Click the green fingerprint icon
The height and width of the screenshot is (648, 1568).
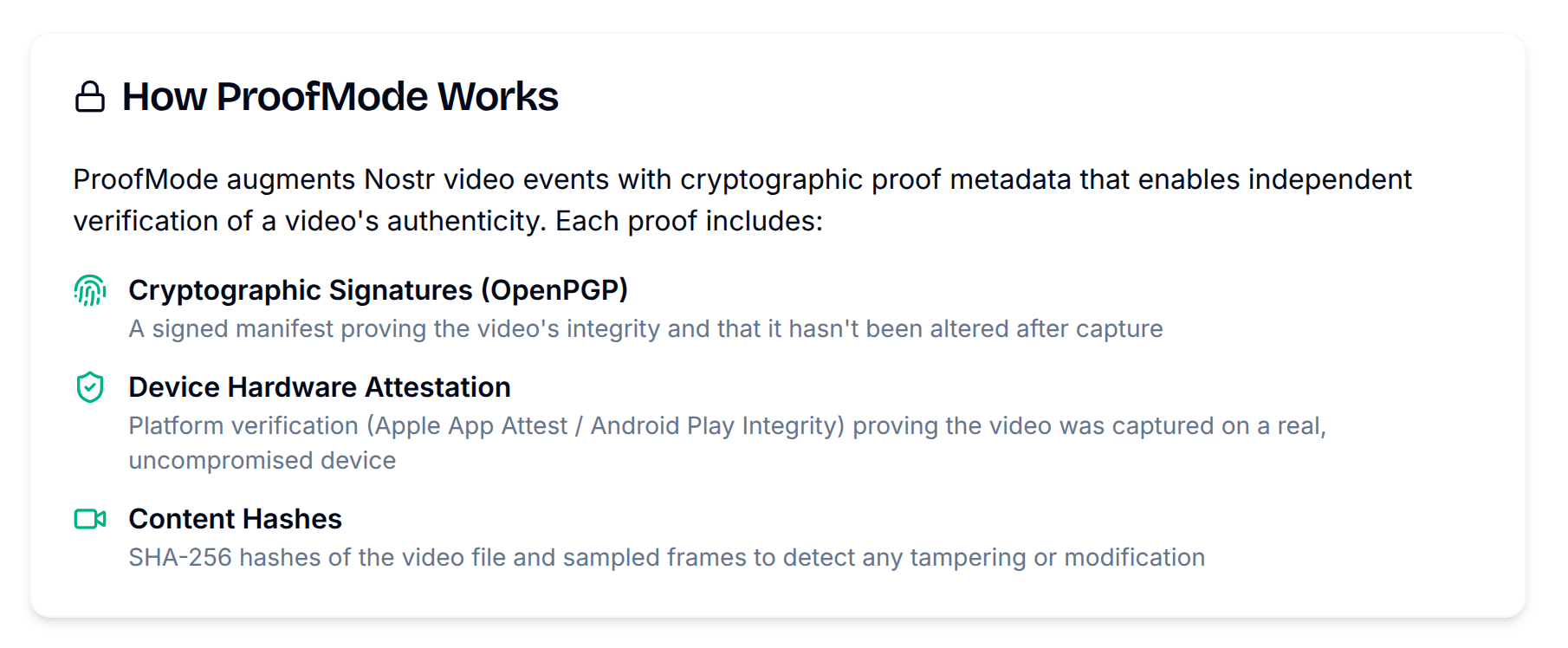(x=90, y=290)
